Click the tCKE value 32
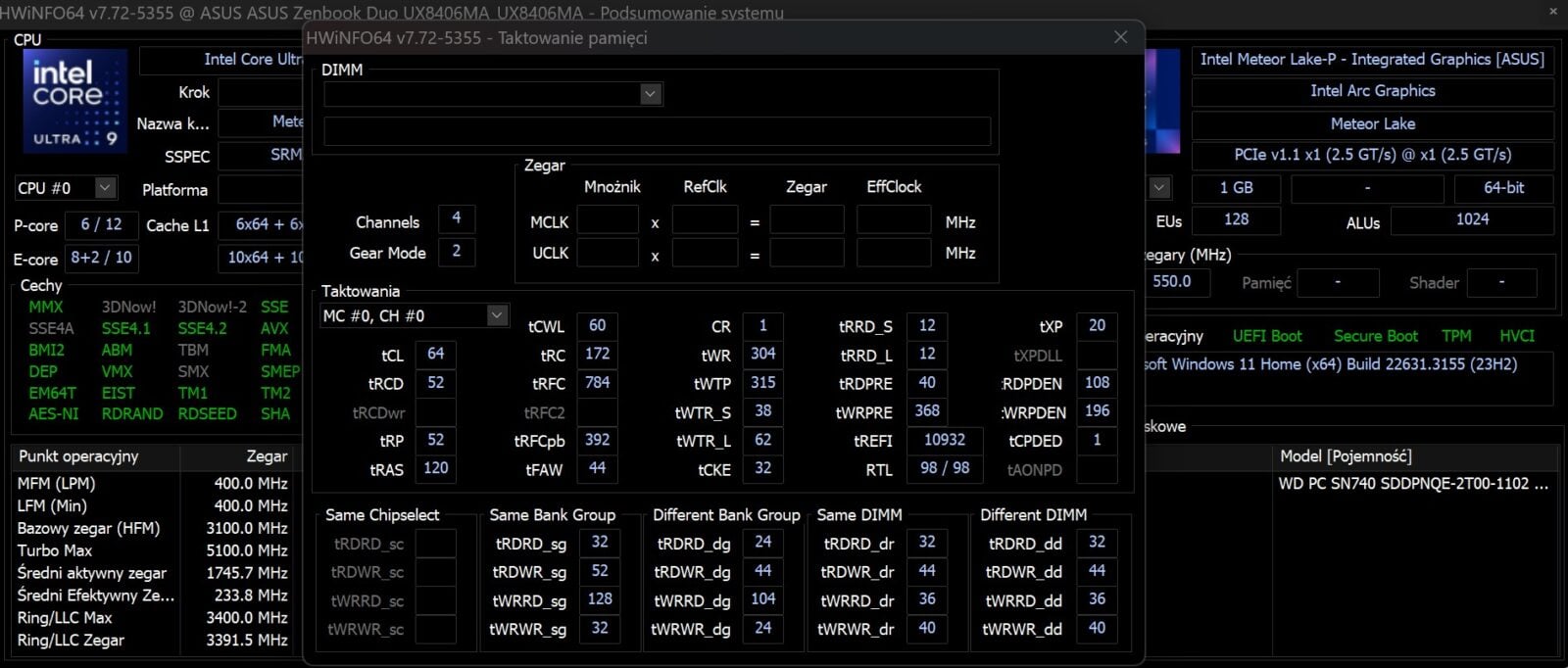This screenshot has height=668, width=1568. tap(762, 468)
